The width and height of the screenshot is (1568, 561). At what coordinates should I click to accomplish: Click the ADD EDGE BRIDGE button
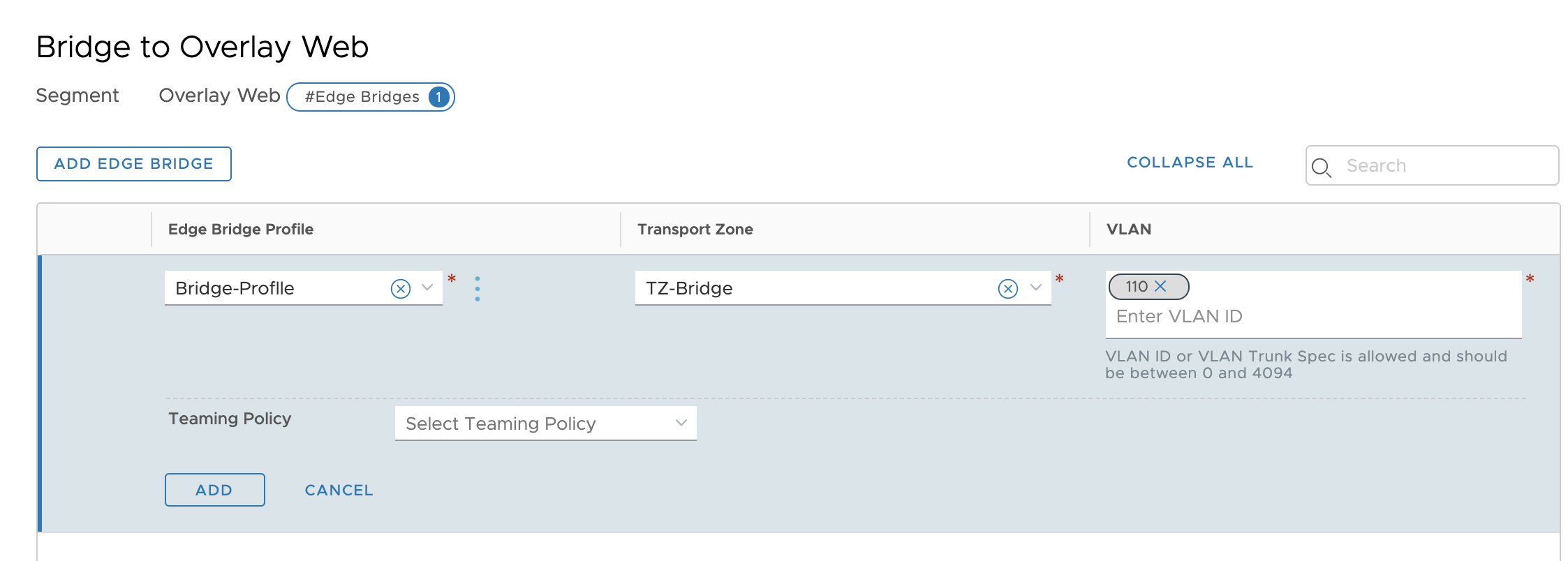click(x=133, y=163)
